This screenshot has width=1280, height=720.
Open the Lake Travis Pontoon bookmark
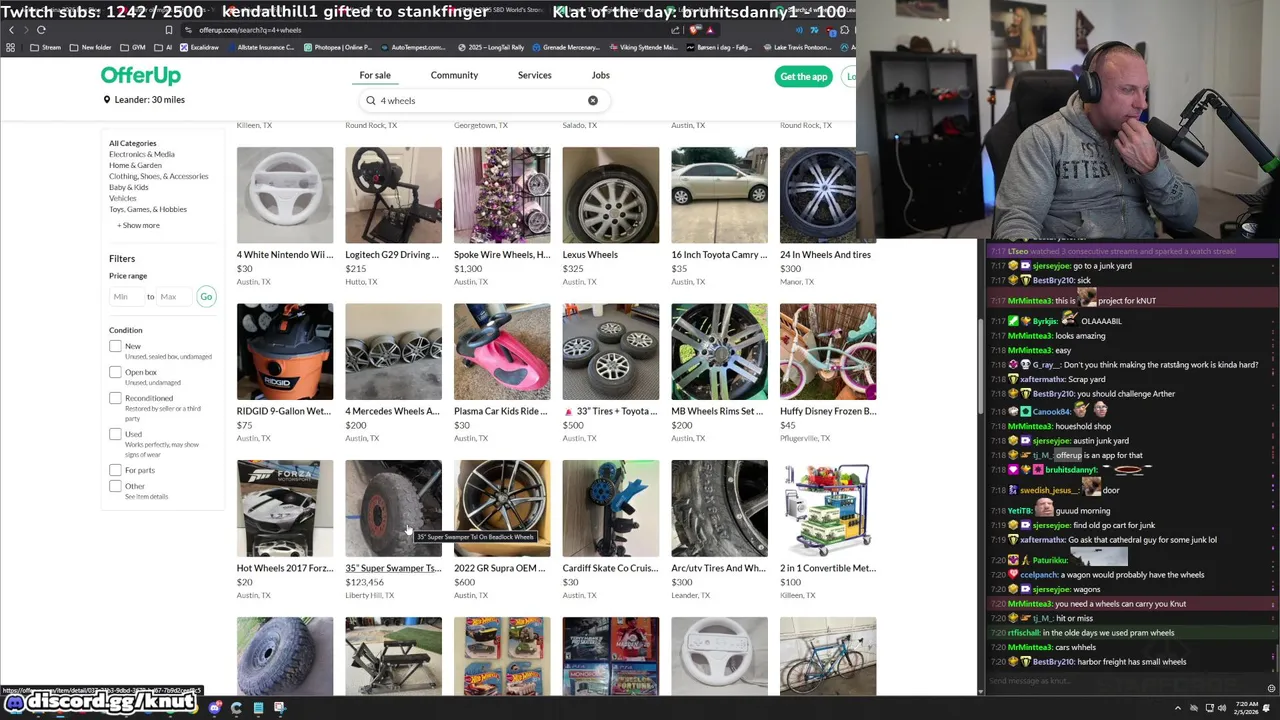(796, 47)
